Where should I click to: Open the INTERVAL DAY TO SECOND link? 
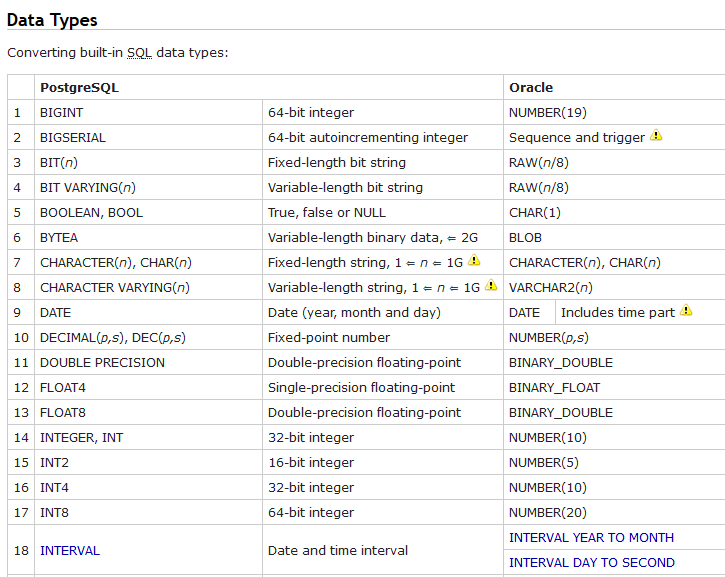(592, 563)
